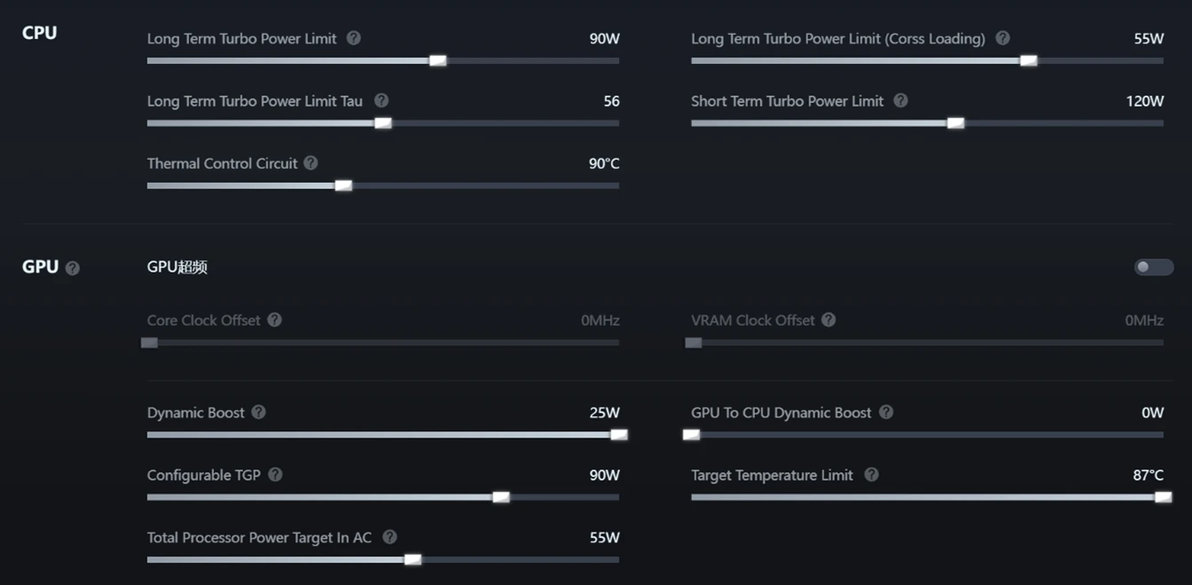This screenshot has height=585, width=1192.
Task: Click the Core Clock Offset help icon
Action: 275,320
